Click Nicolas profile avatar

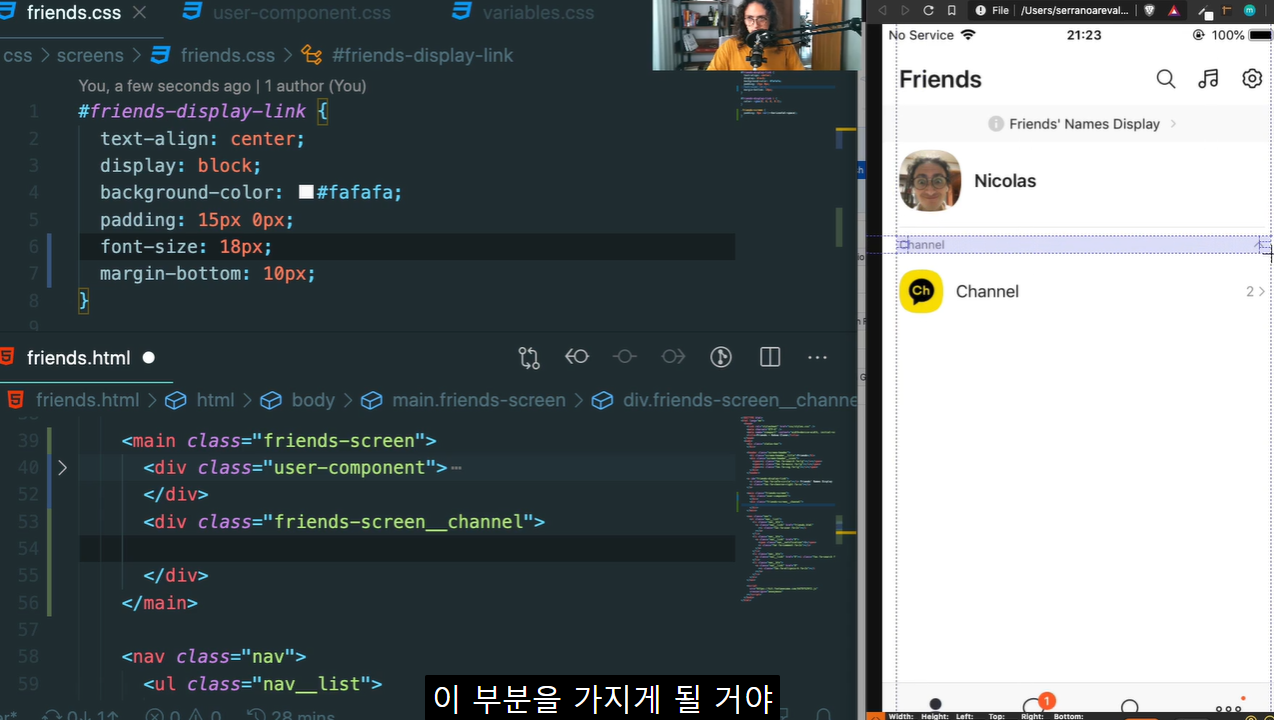930,181
